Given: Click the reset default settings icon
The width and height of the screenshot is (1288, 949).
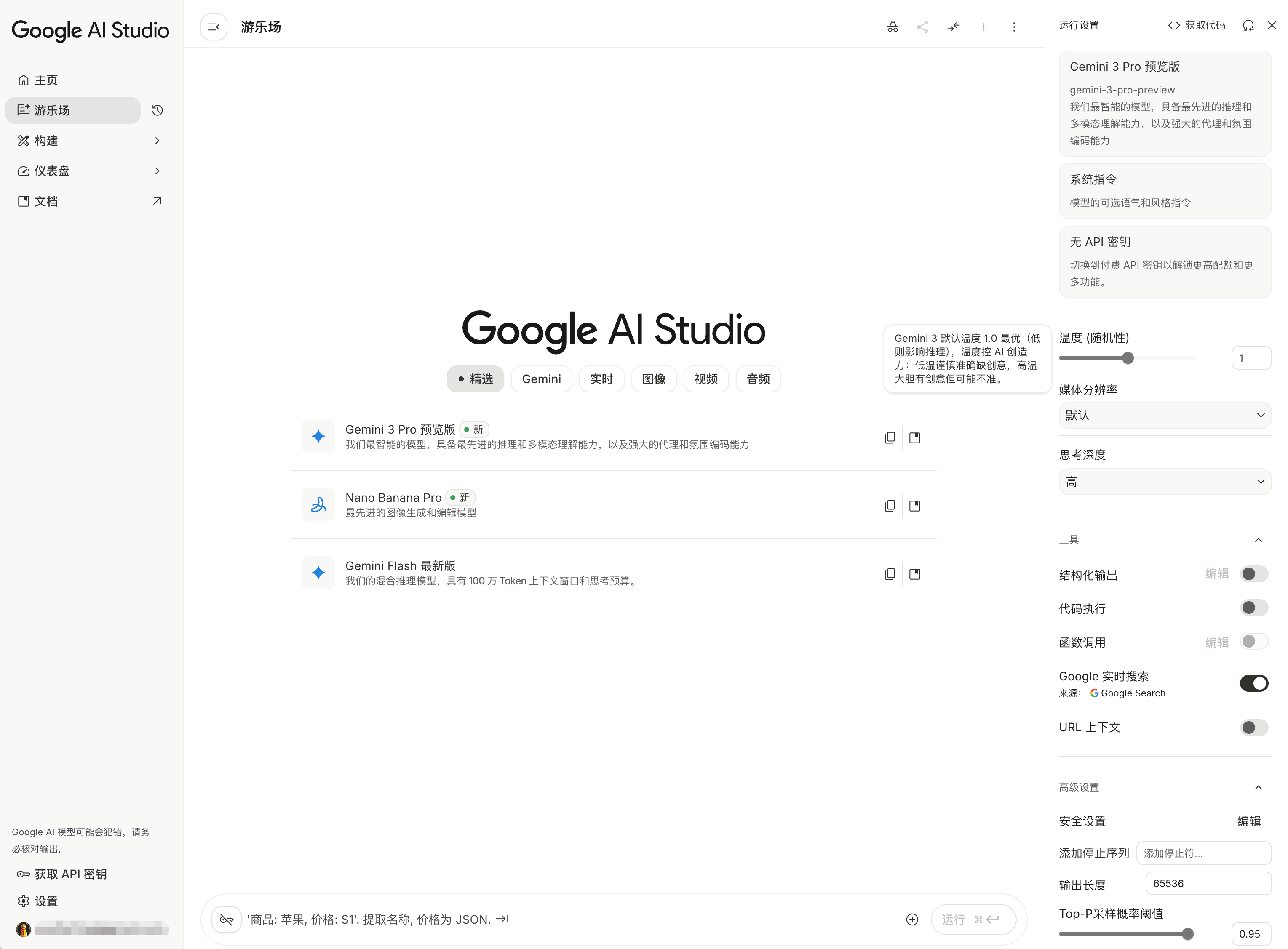Looking at the screenshot, I should pyautogui.click(x=1248, y=25).
